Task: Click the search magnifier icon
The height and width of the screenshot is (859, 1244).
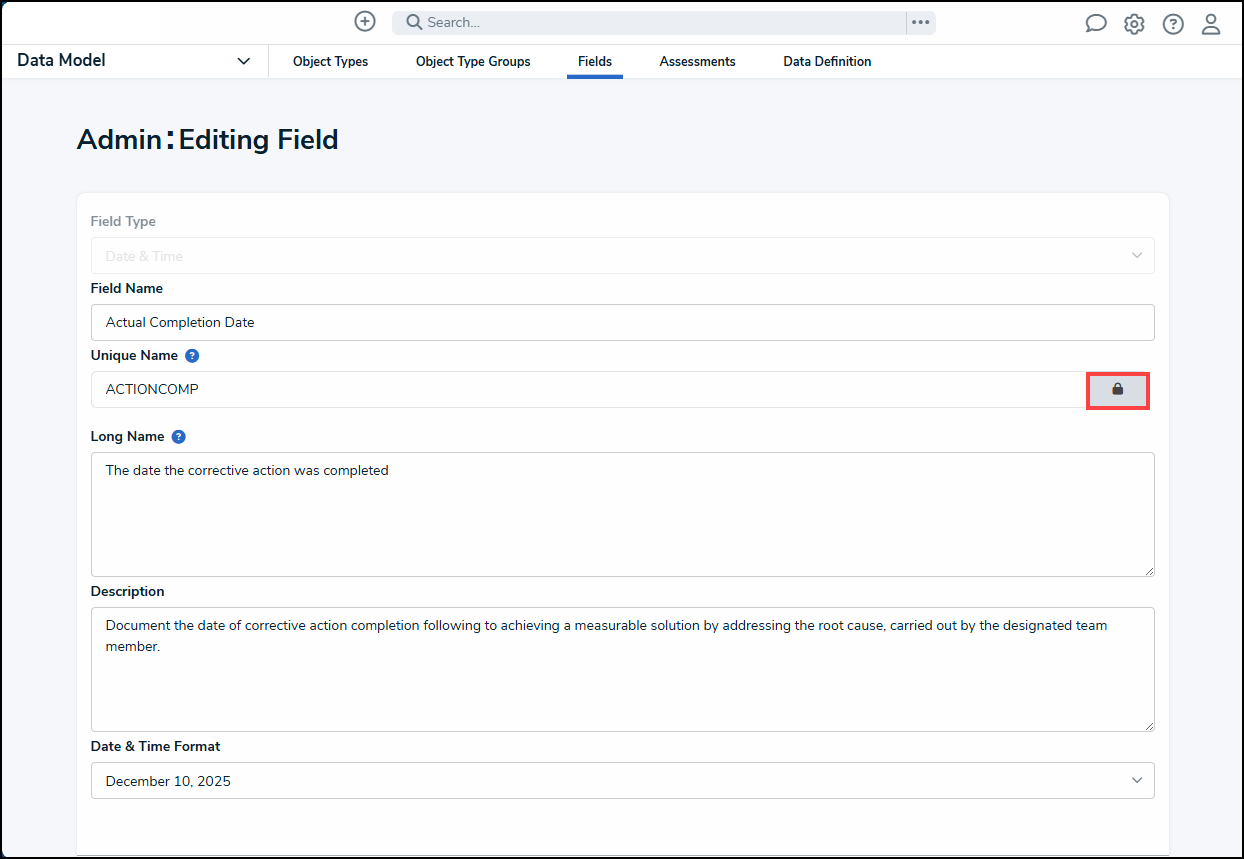Action: click(x=413, y=22)
